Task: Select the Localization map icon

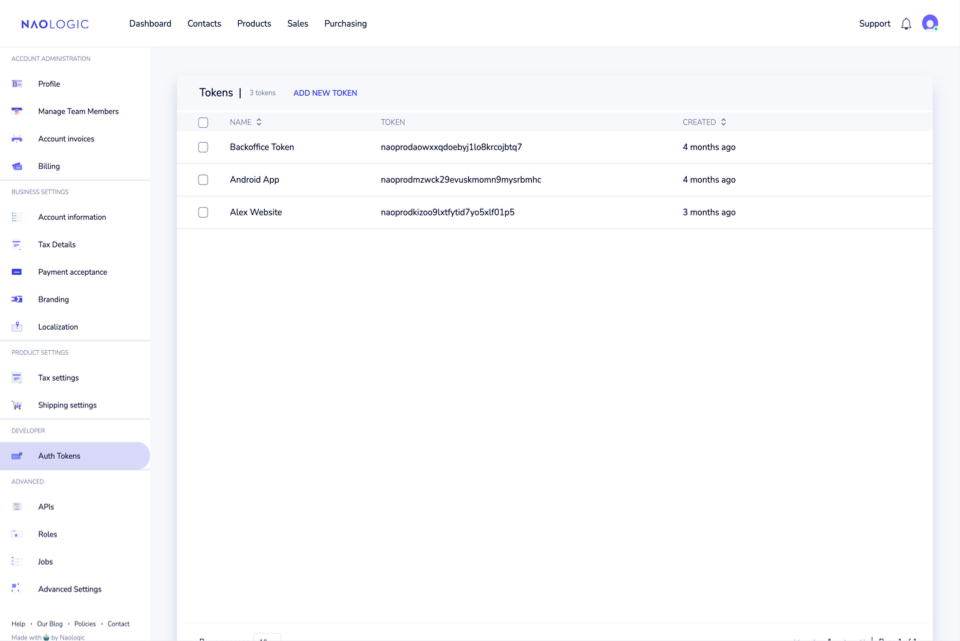Action: [x=17, y=327]
